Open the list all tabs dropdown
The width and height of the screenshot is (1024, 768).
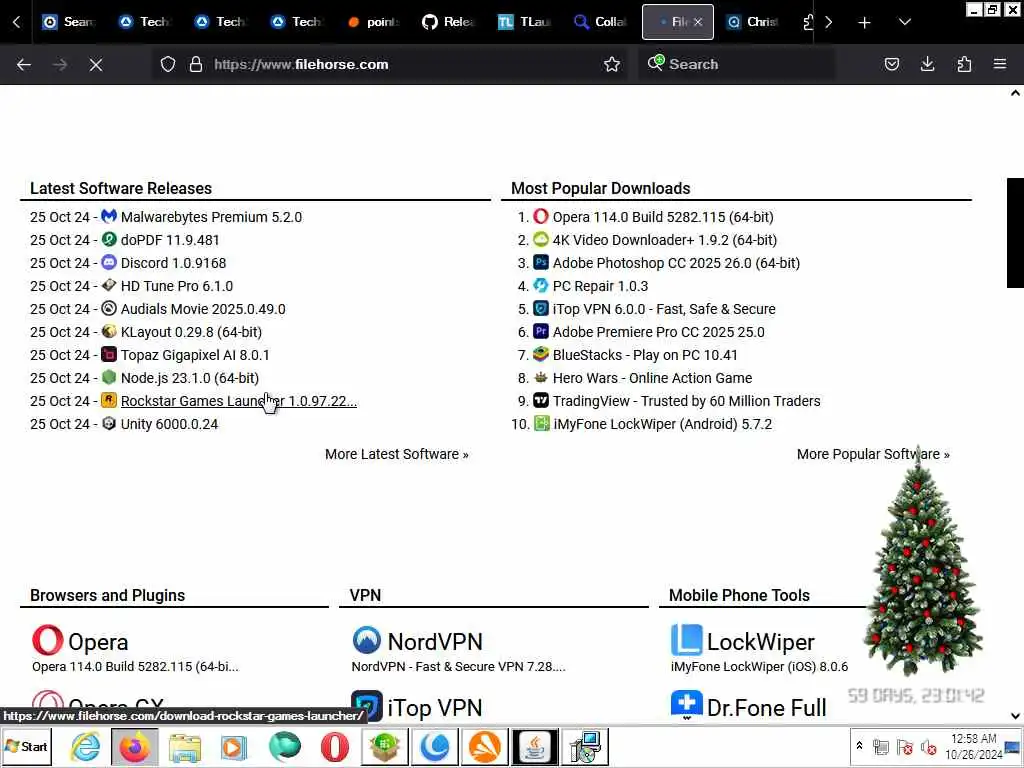[x=904, y=22]
